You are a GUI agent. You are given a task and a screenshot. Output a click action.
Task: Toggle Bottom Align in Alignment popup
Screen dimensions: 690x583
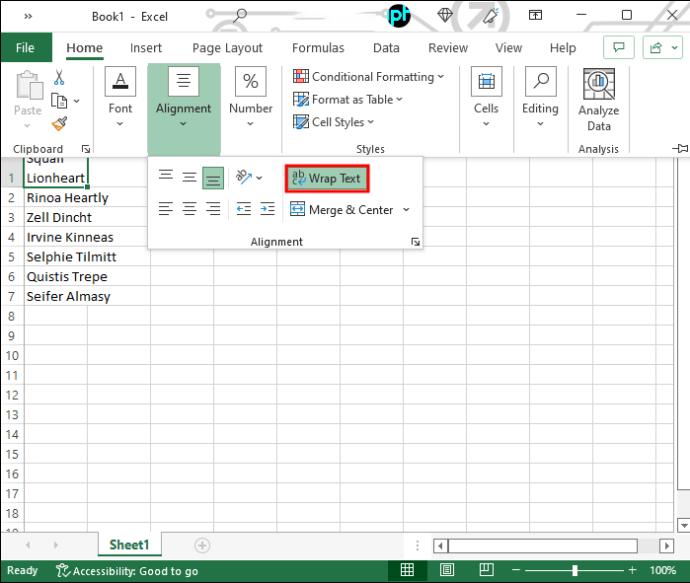(x=213, y=178)
